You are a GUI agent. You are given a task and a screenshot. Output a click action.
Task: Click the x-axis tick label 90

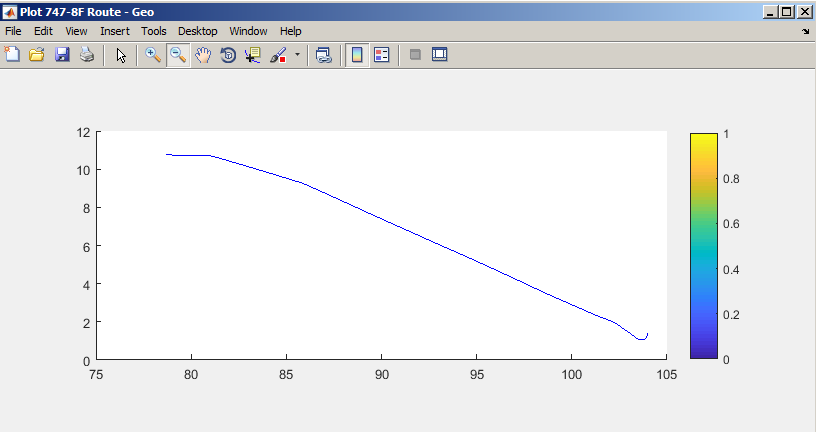click(x=381, y=375)
